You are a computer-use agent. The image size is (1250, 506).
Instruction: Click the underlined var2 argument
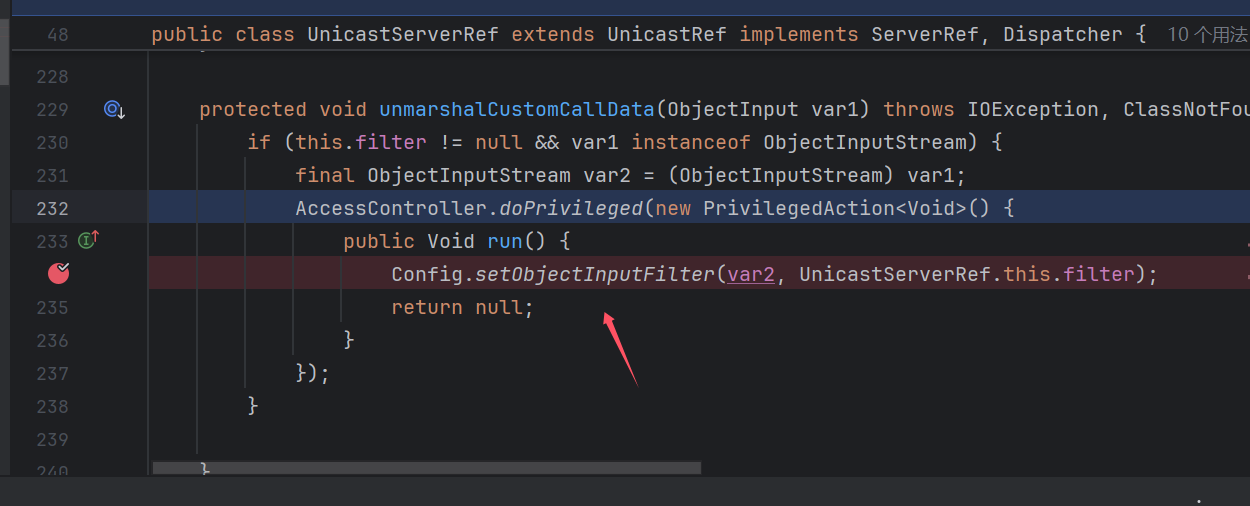point(751,274)
